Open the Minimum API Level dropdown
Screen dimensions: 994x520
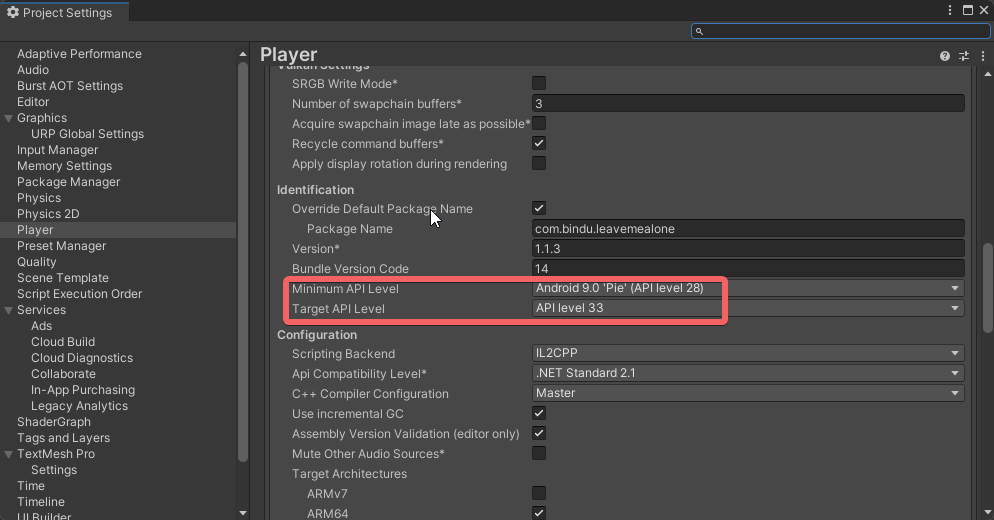(x=748, y=288)
